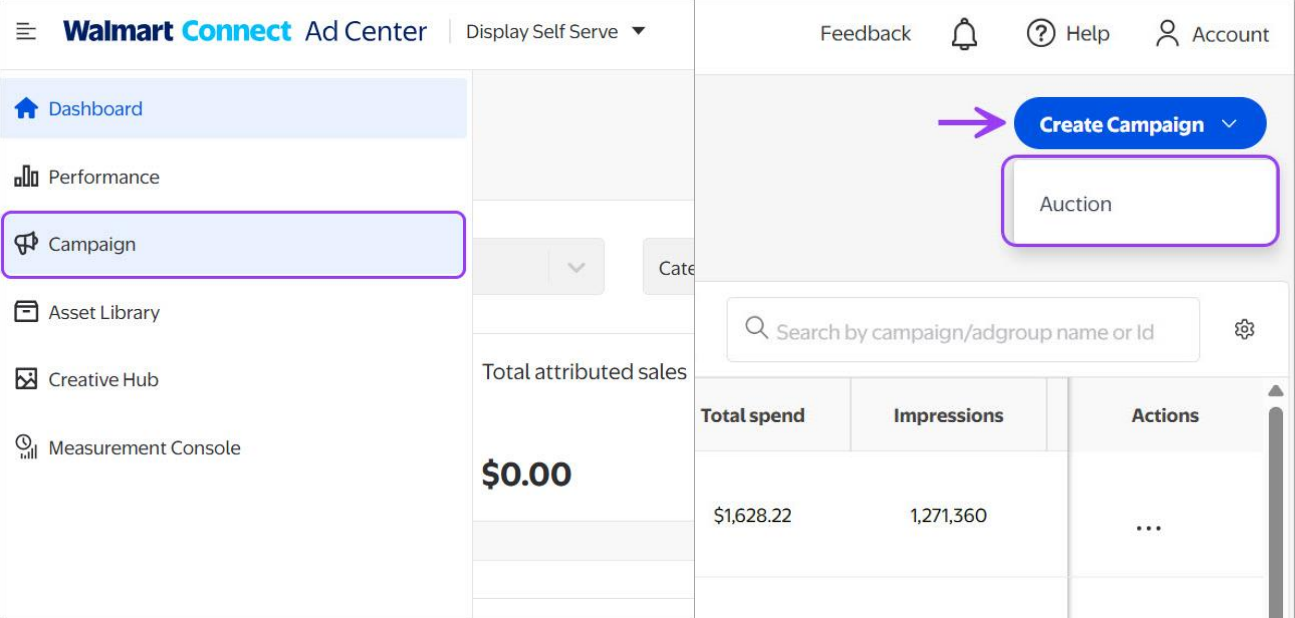The image size is (1295, 618).
Task: Click the Help question mark icon
Action: [x=1041, y=34]
